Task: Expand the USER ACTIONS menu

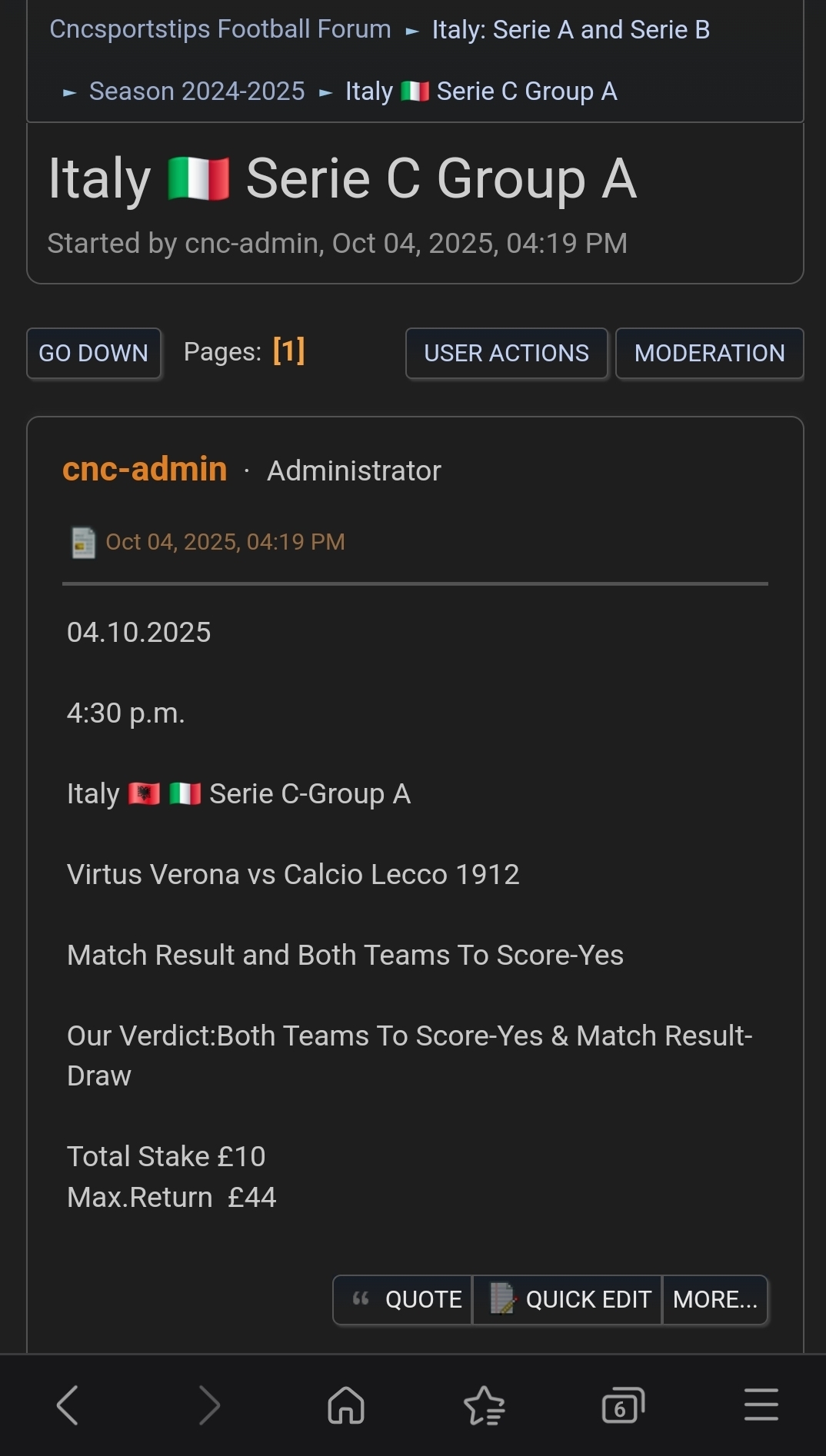Action: pyautogui.click(x=506, y=354)
